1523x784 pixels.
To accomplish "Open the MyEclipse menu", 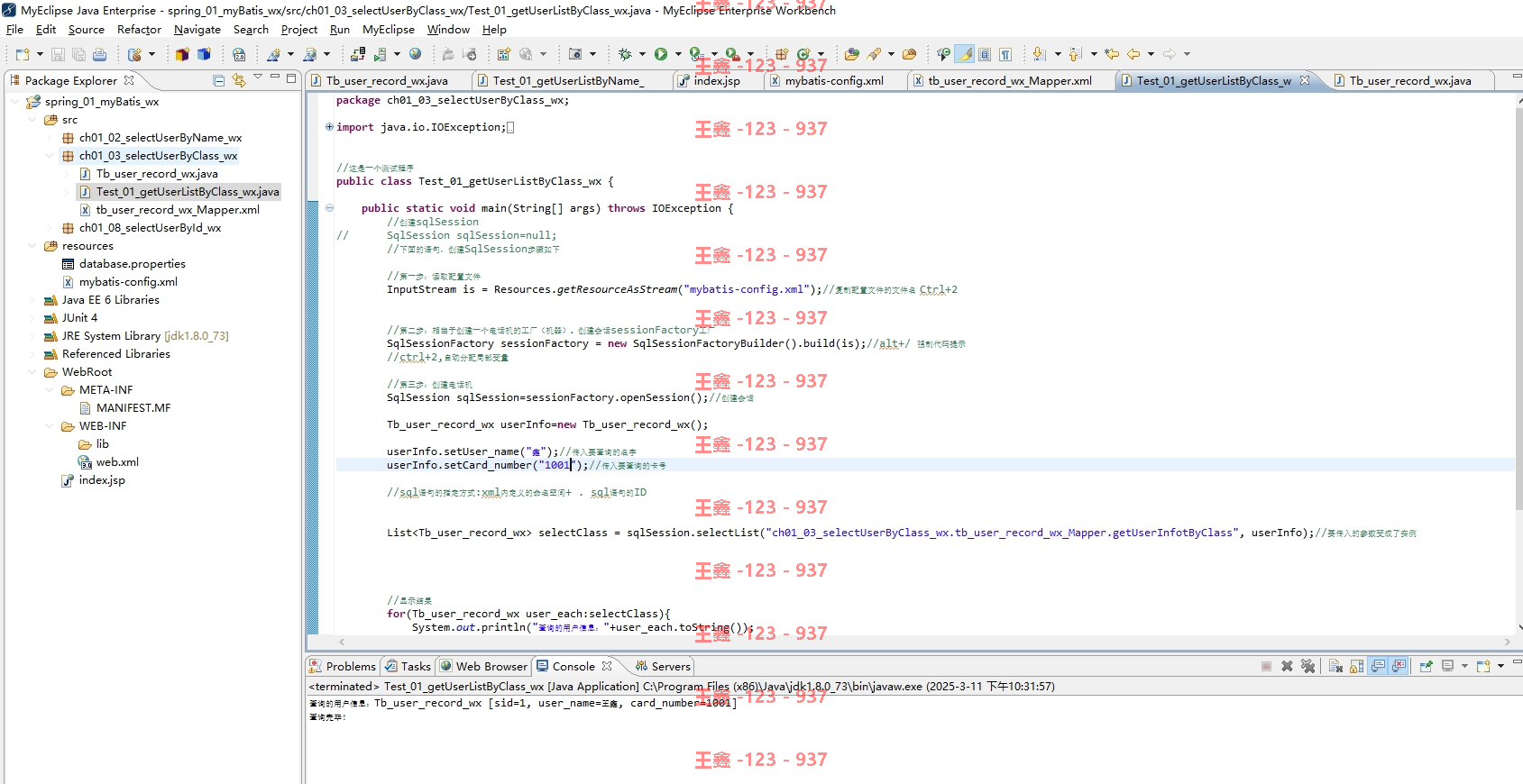I will pos(389,29).
